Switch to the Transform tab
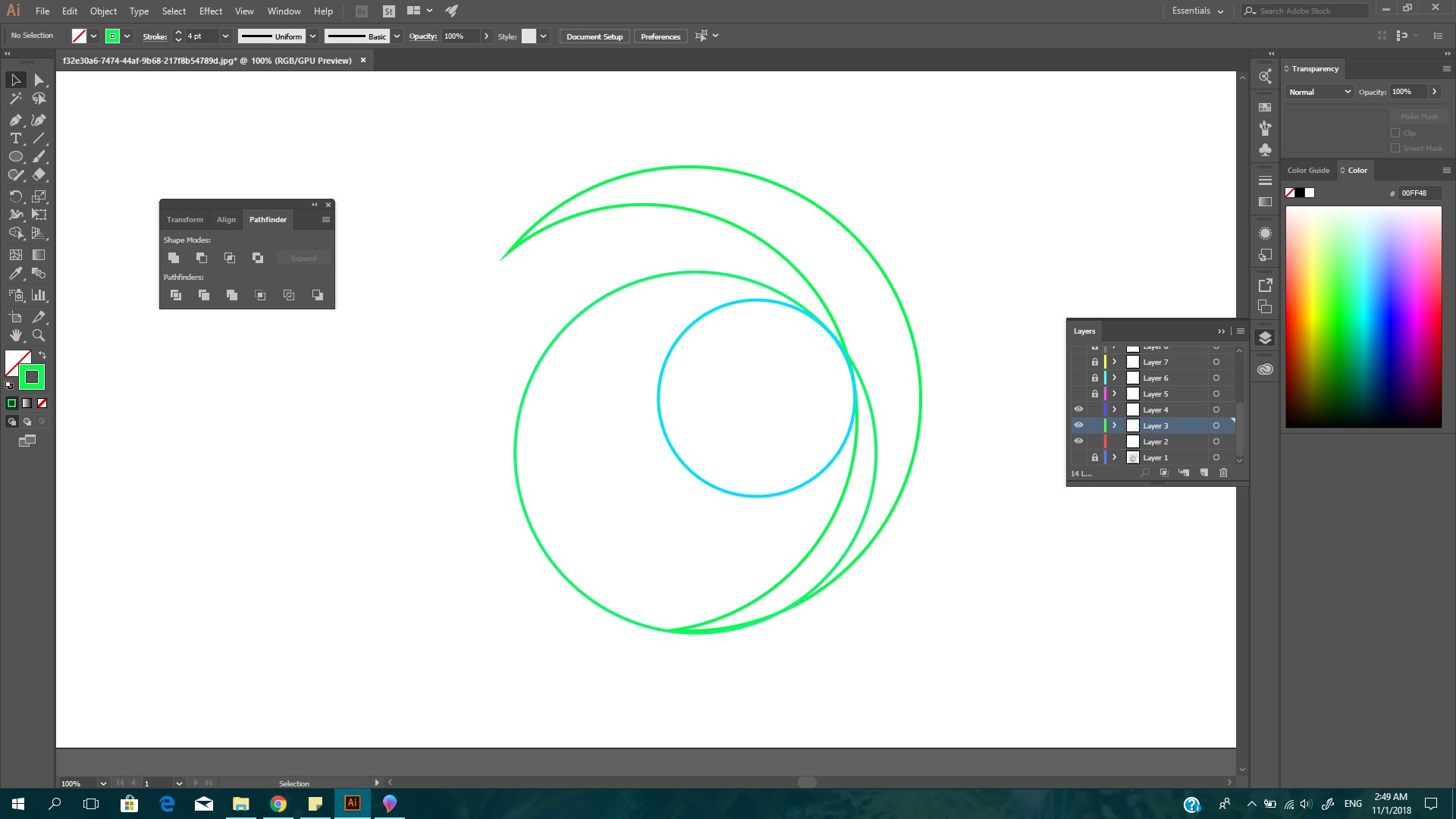The width and height of the screenshot is (1456, 819). coord(185,219)
